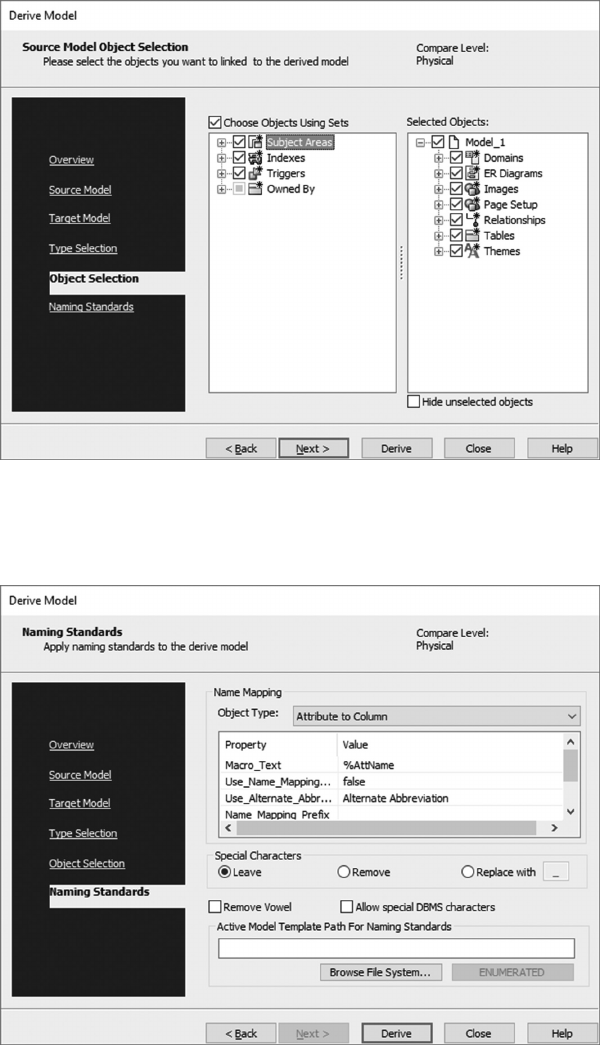Select the Replace with radio option
The height and width of the screenshot is (1045, 600).
[x=468, y=872]
